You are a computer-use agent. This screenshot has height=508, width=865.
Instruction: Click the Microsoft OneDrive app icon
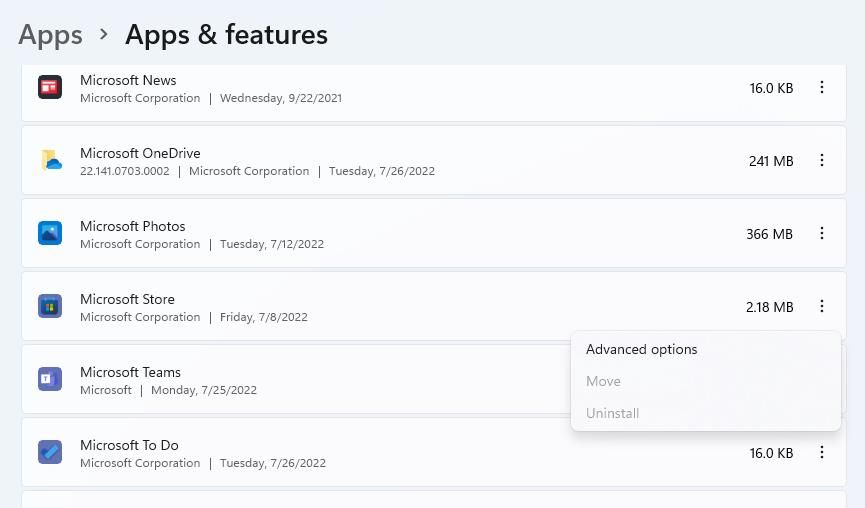pyautogui.click(x=51, y=160)
